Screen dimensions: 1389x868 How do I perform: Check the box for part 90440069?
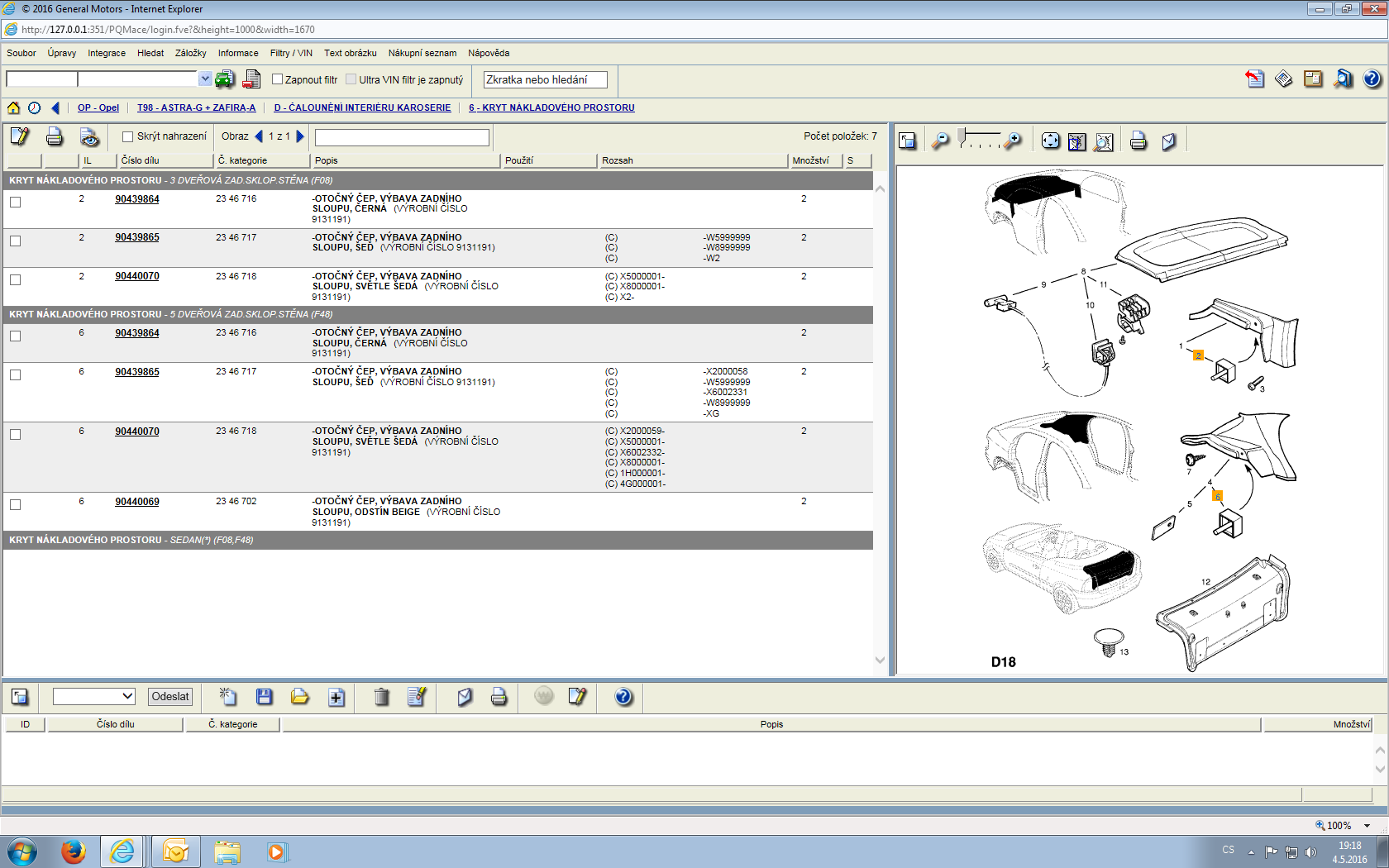pyautogui.click(x=16, y=504)
